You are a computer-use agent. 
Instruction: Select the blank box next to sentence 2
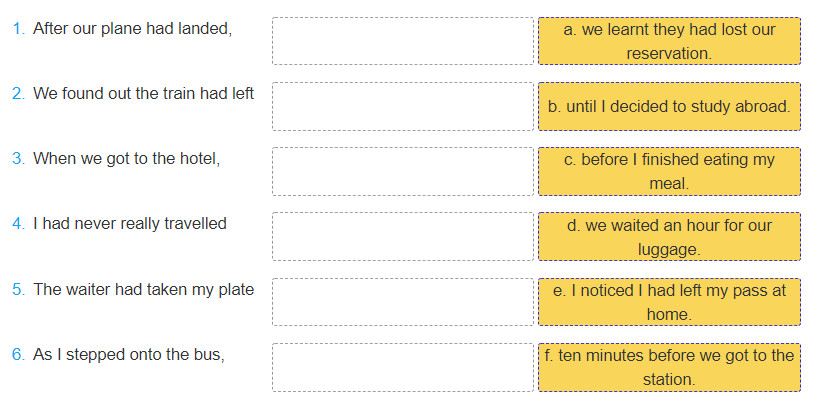point(402,106)
